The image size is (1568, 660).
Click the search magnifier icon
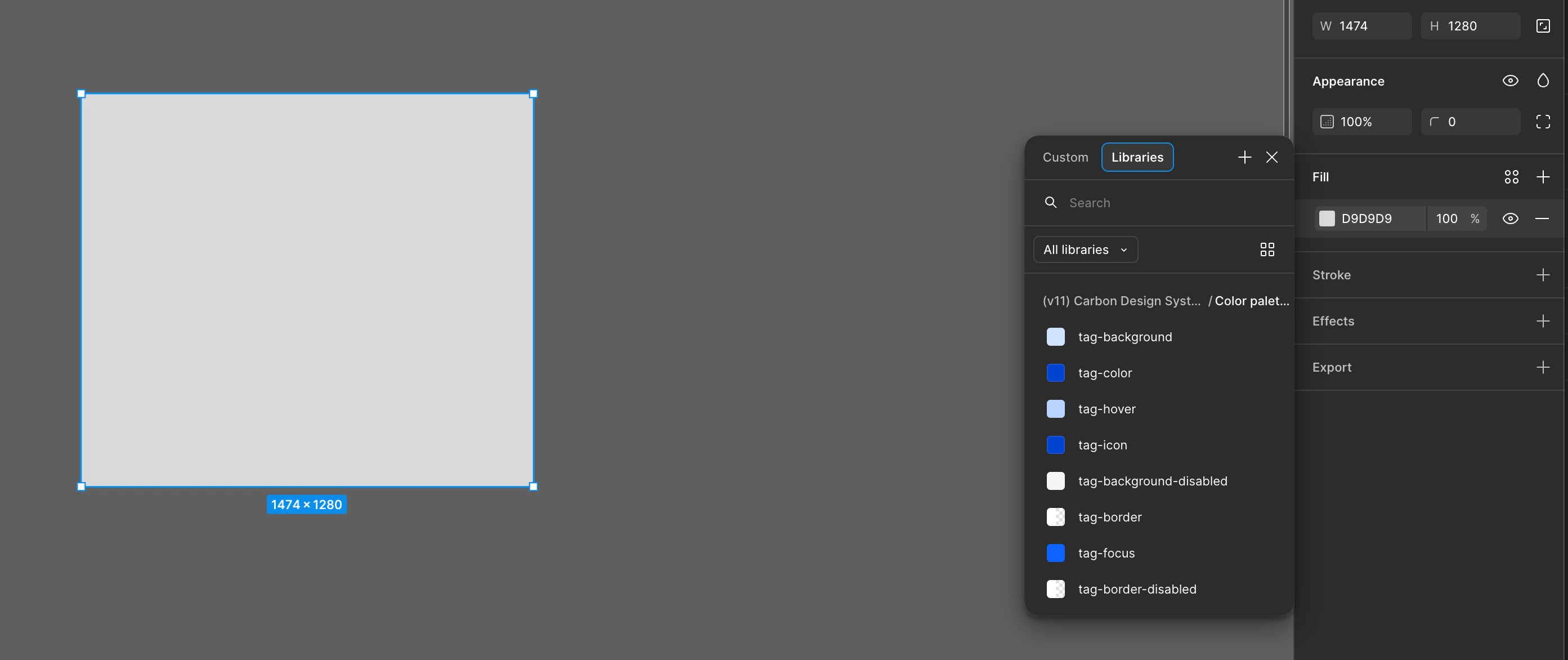click(x=1051, y=203)
